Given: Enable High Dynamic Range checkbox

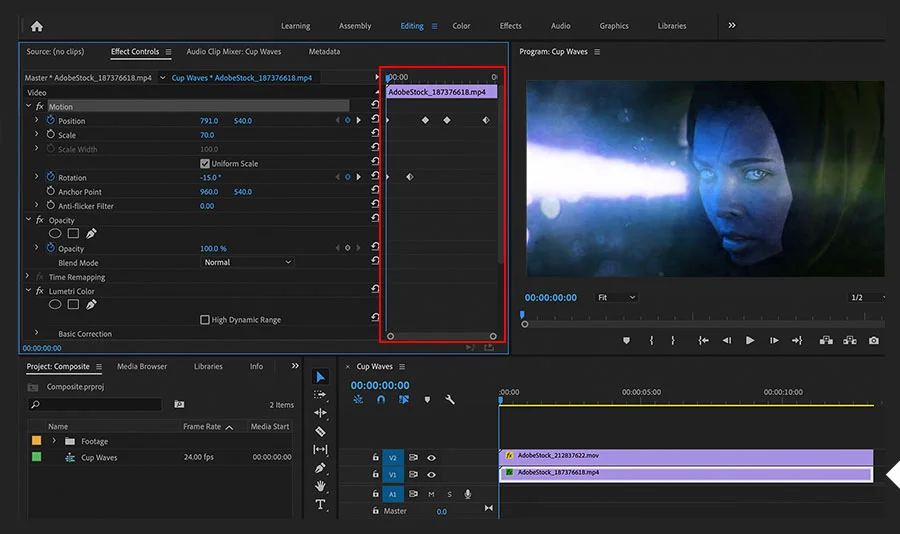Looking at the screenshot, I should pos(205,320).
